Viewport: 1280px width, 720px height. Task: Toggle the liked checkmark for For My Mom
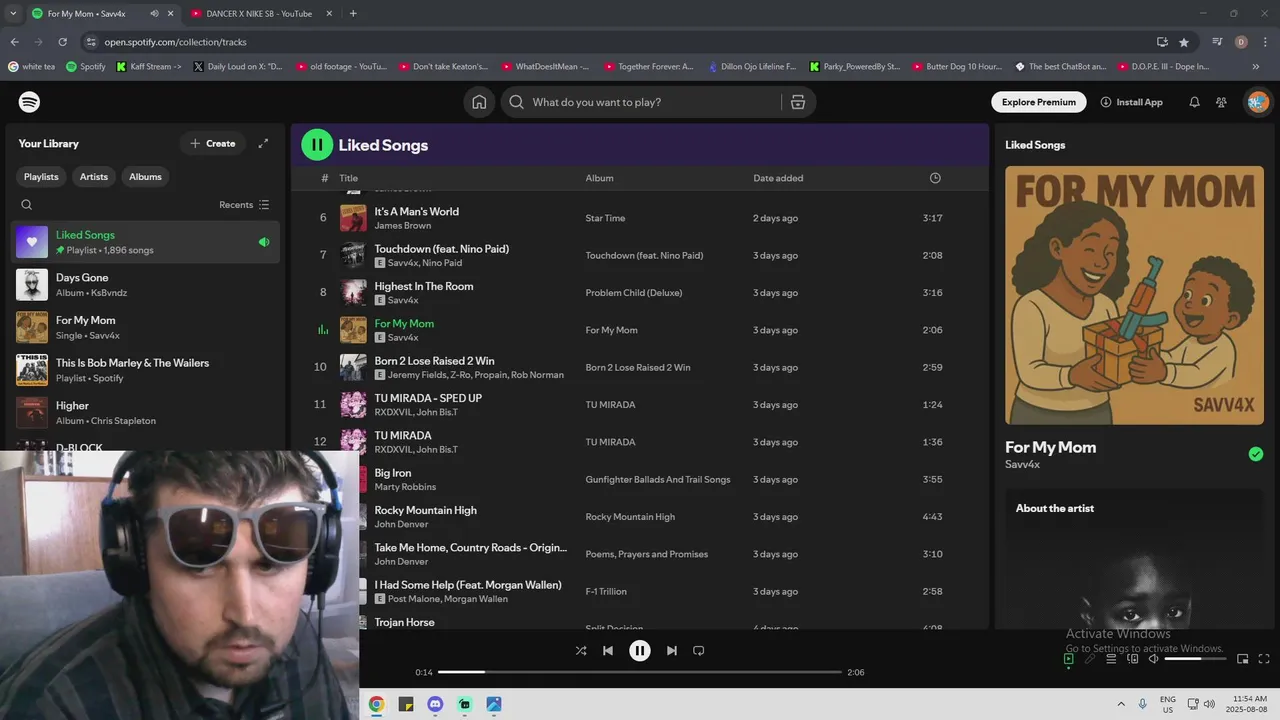coord(1256,454)
